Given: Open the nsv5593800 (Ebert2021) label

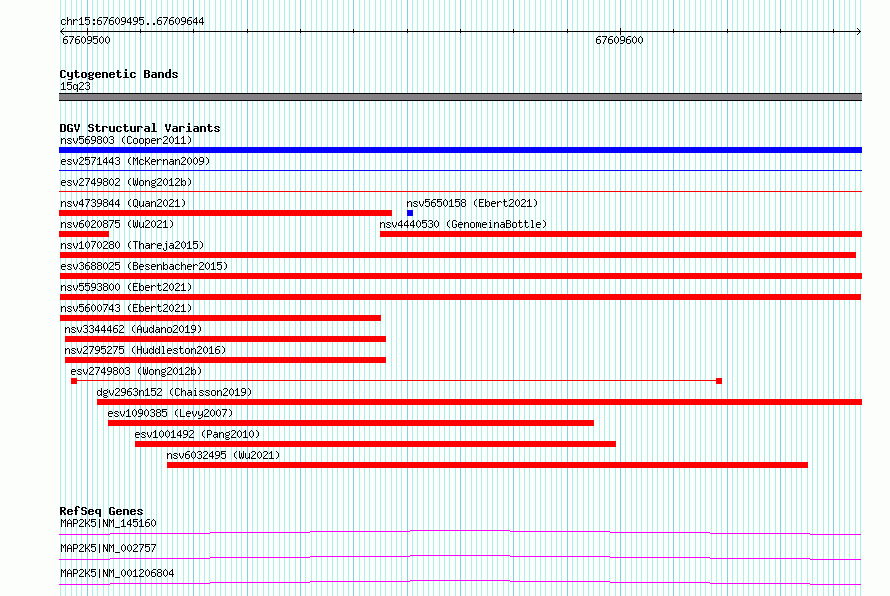Looking at the screenshot, I should tap(126, 287).
